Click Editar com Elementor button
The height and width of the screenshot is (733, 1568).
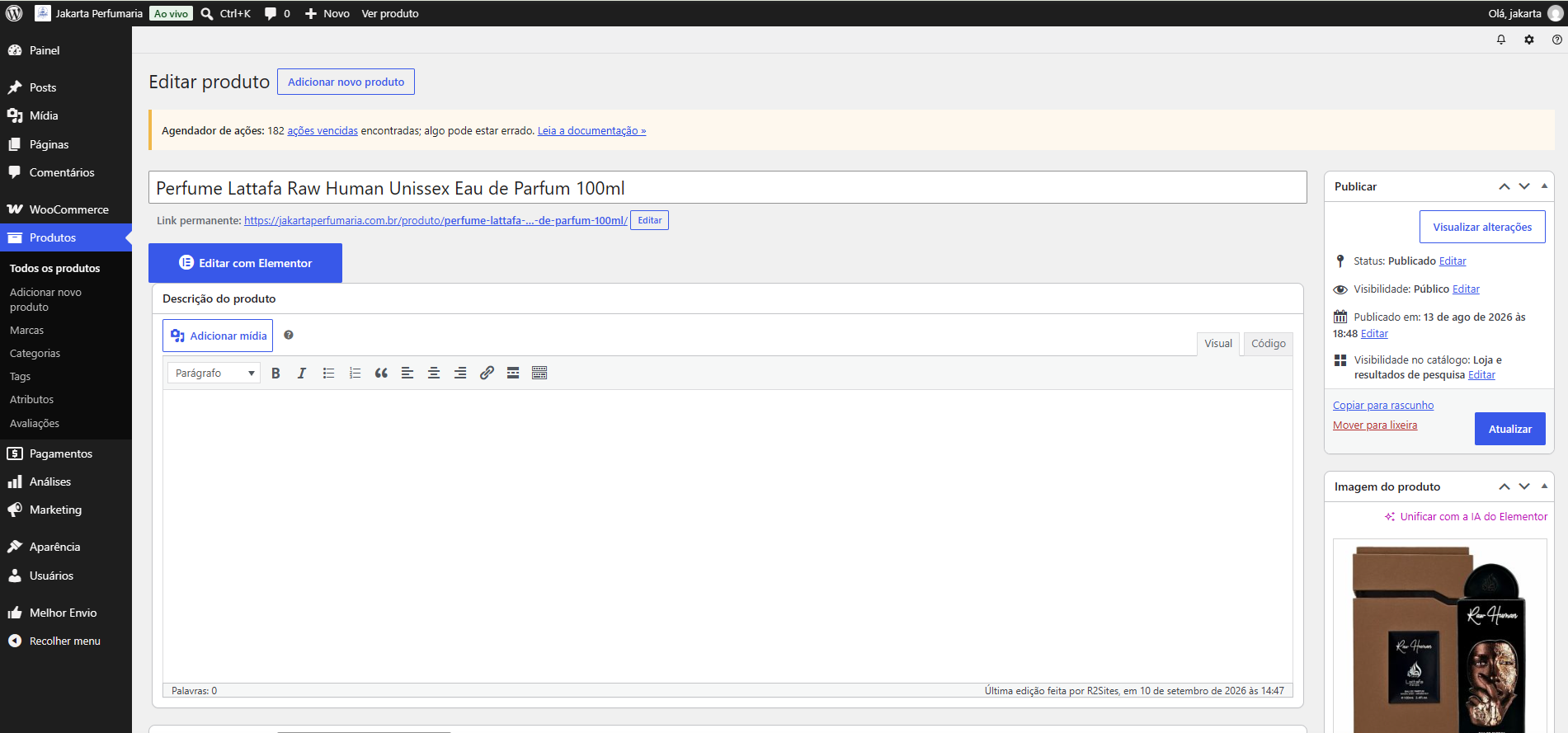(245, 263)
